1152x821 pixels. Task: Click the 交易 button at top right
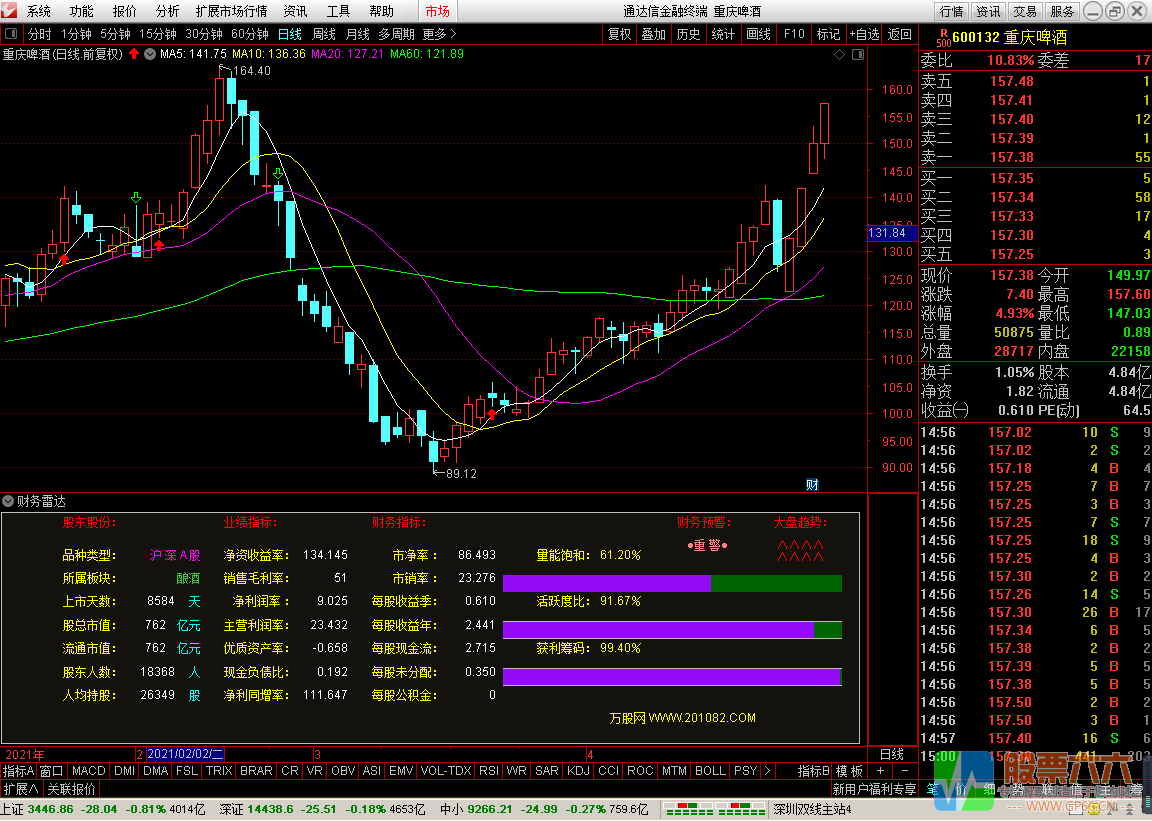tap(1025, 11)
